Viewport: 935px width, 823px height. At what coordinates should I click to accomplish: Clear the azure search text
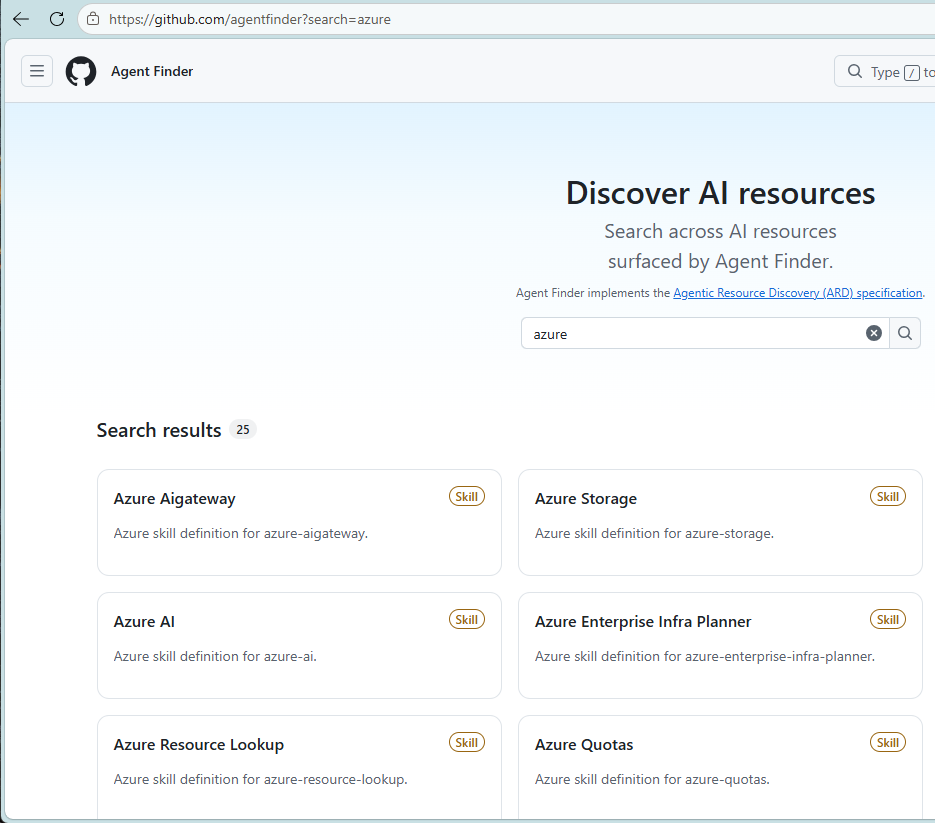tap(874, 333)
